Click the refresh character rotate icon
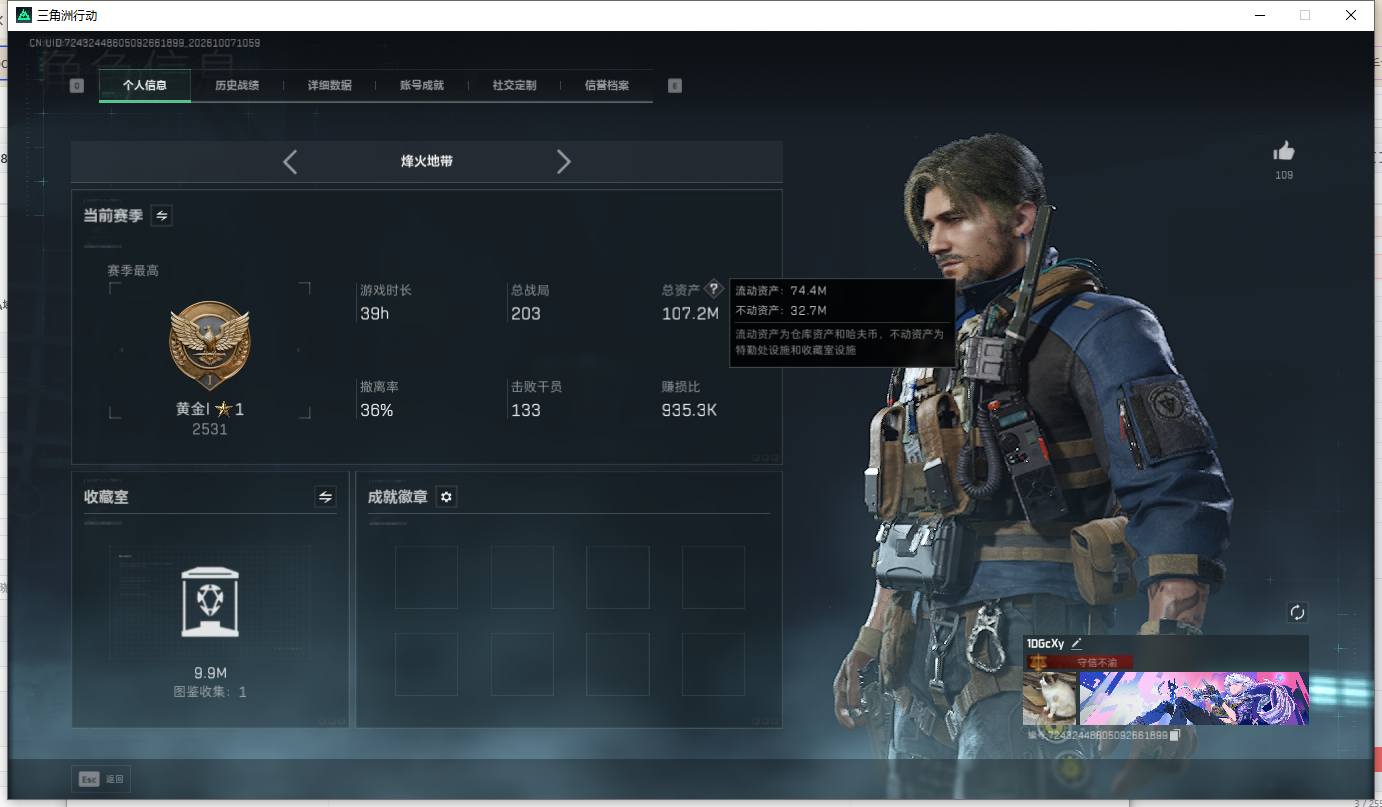Screen dimensions: 1382x807 tap(1298, 612)
